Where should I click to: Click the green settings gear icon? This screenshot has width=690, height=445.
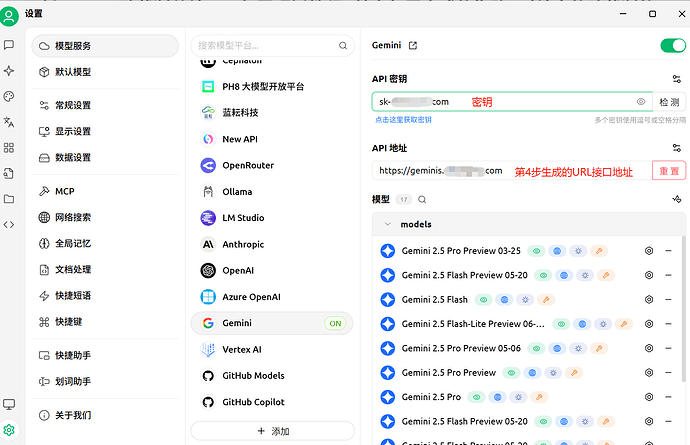pyautogui.click(x=9, y=430)
